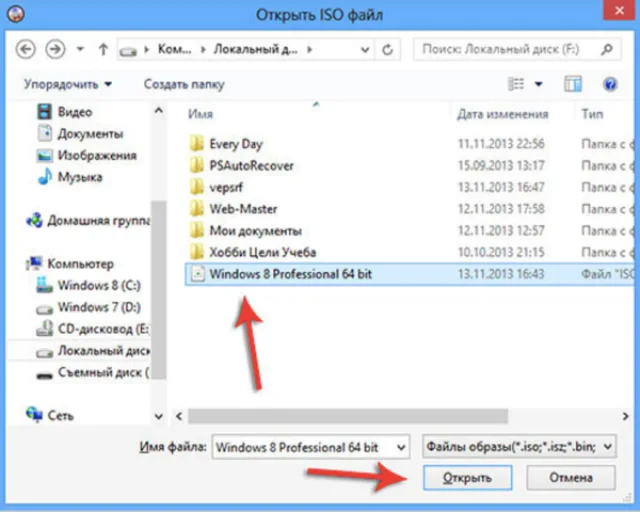Click the ISO file icon
Image resolution: width=640 pixels, height=512 pixels.
coord(198,274)
